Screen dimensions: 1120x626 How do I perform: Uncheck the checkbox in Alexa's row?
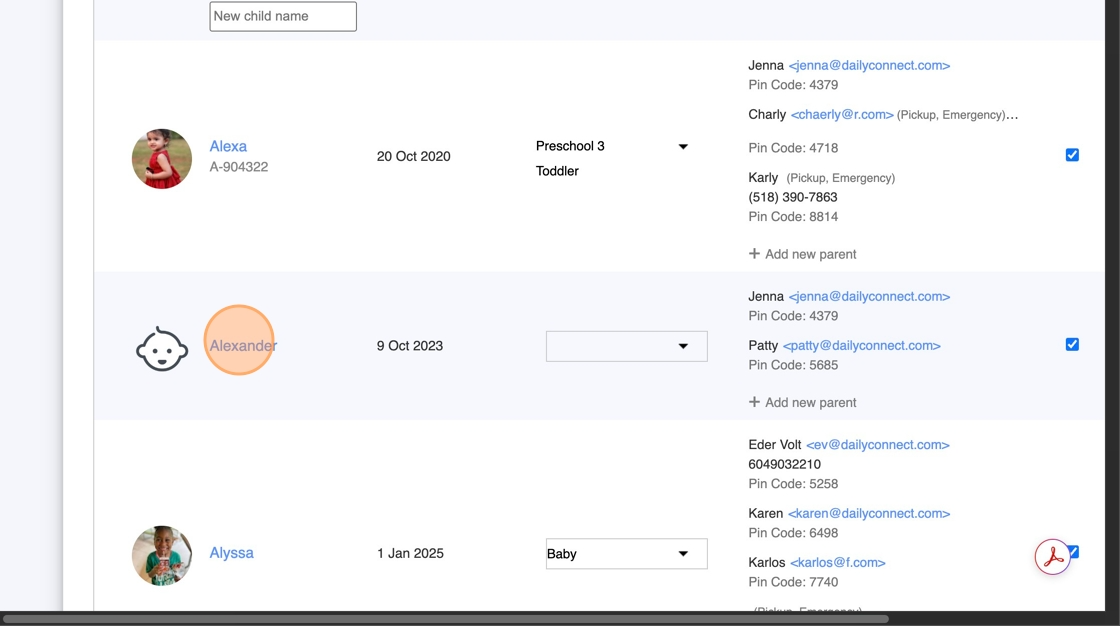1072,155
